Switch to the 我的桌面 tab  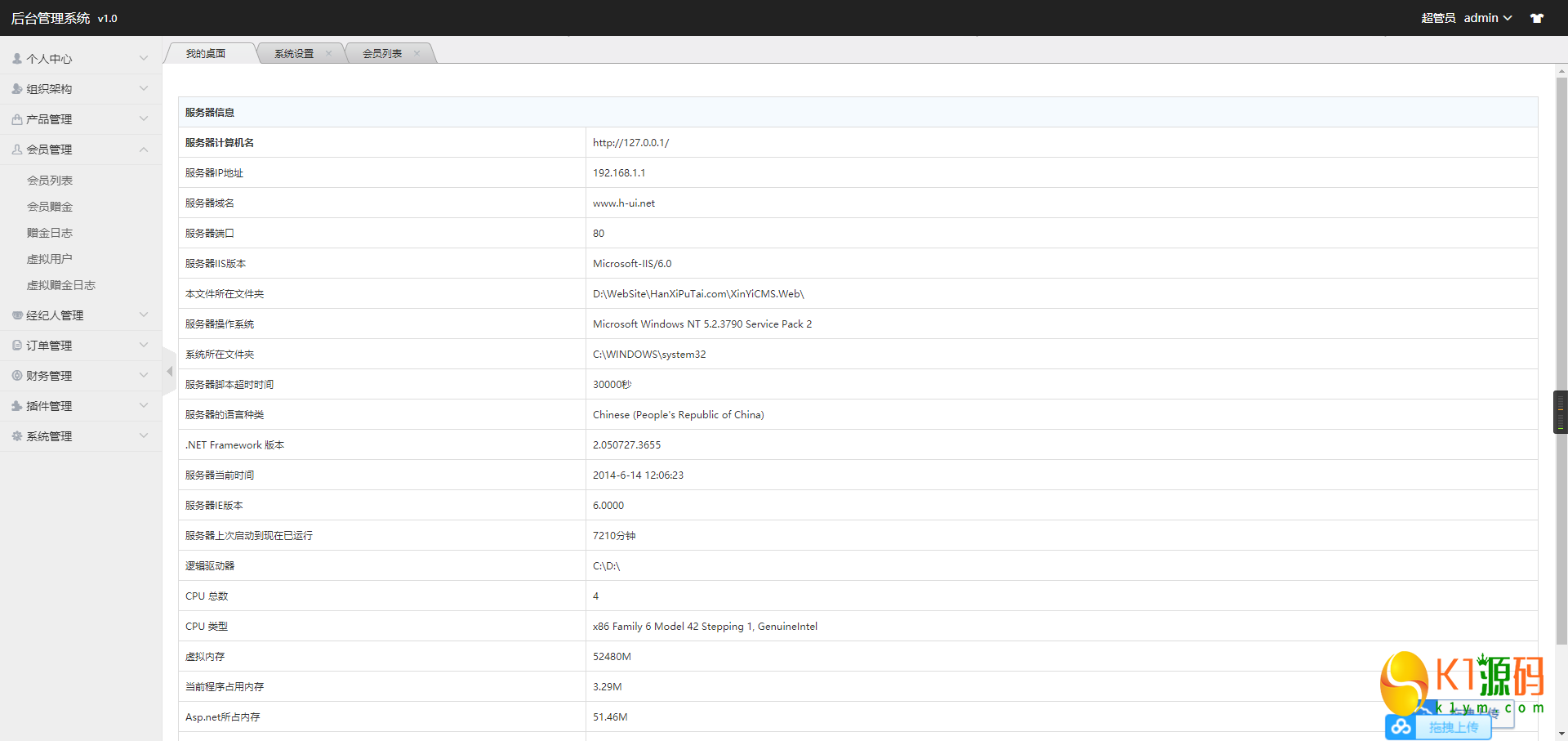coord(206,54)
